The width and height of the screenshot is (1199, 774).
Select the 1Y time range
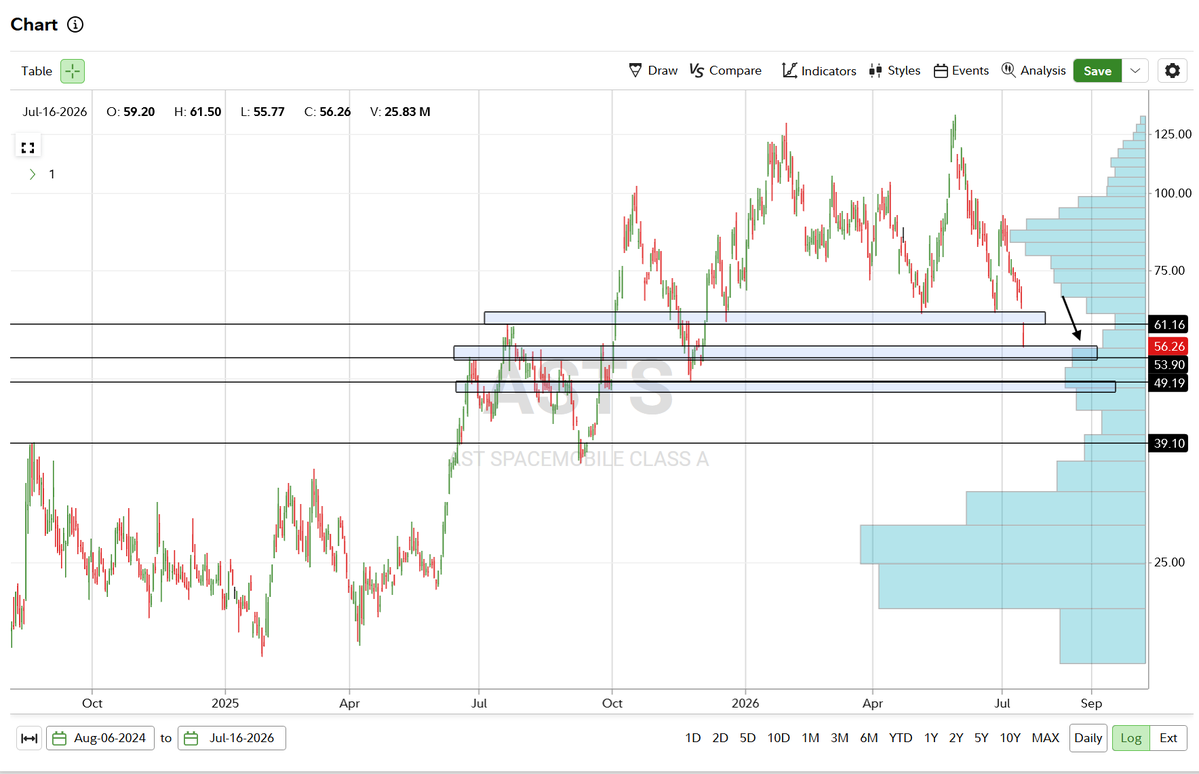tap(931, 738)
